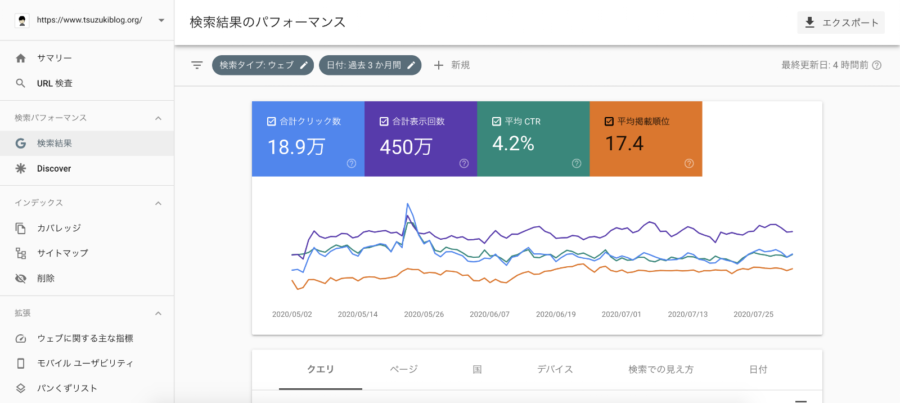Collapse the 拡張 section
Viewport: 900px width, 403px height.
(159, 313)
